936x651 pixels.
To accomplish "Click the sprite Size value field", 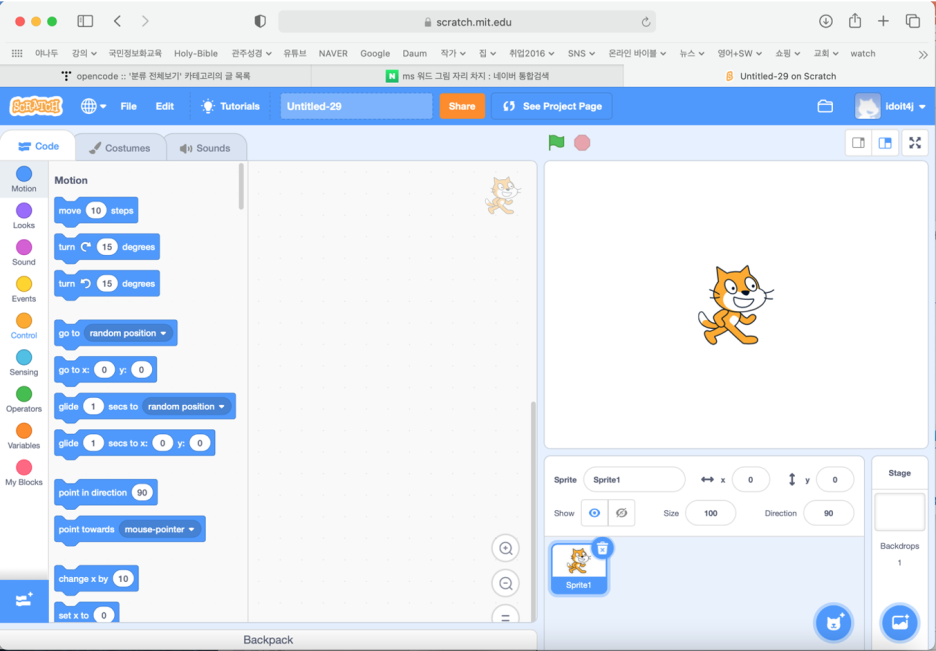I will click(x=710, y=513).
